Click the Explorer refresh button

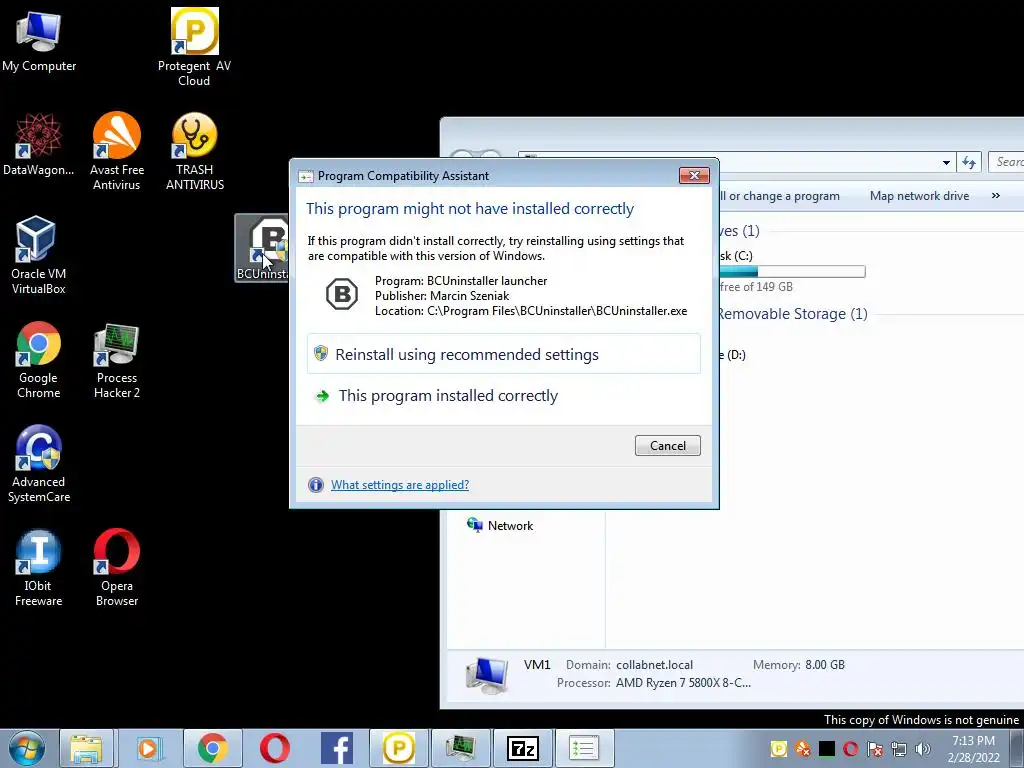[x=968, y=163]
